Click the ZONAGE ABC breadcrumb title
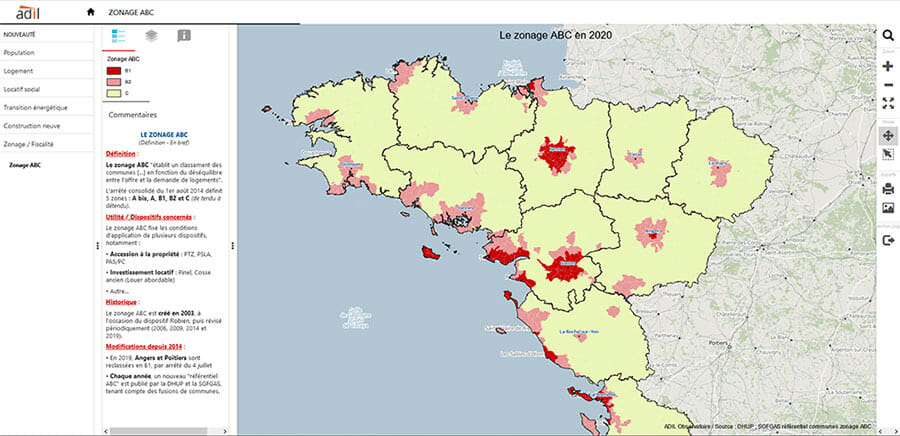 click(131, 12)
